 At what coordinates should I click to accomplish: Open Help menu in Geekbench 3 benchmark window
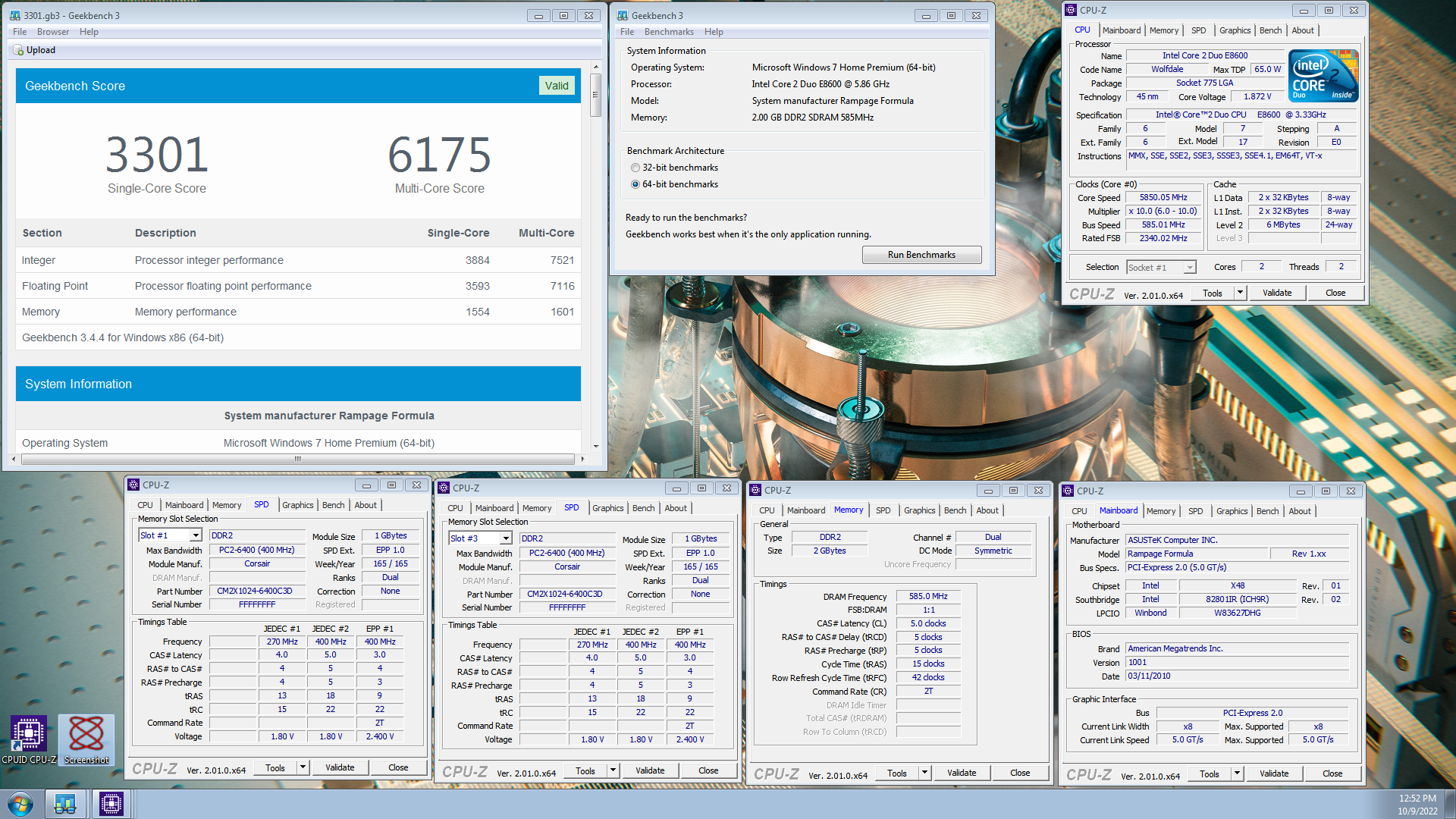714,32
